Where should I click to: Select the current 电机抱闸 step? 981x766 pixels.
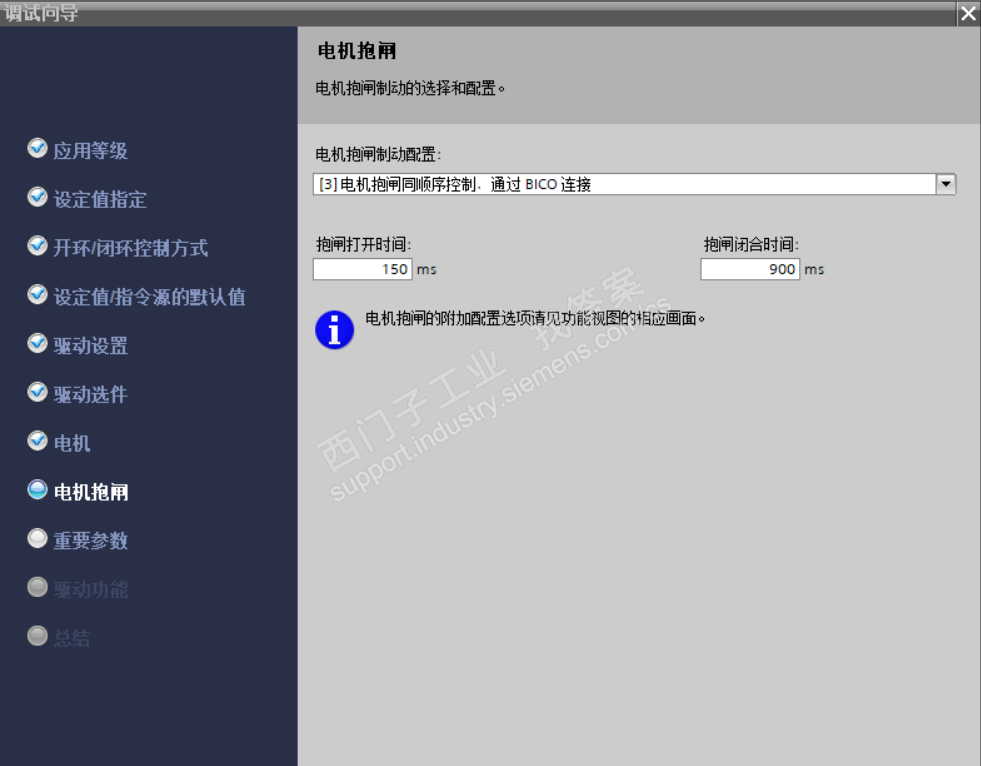[x=91, y=493]
